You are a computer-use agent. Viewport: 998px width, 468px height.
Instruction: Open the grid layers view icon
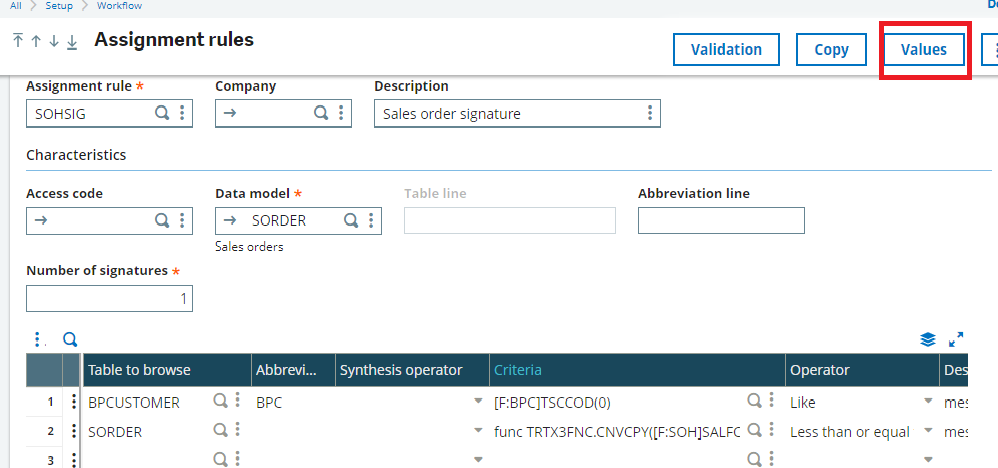928,340
